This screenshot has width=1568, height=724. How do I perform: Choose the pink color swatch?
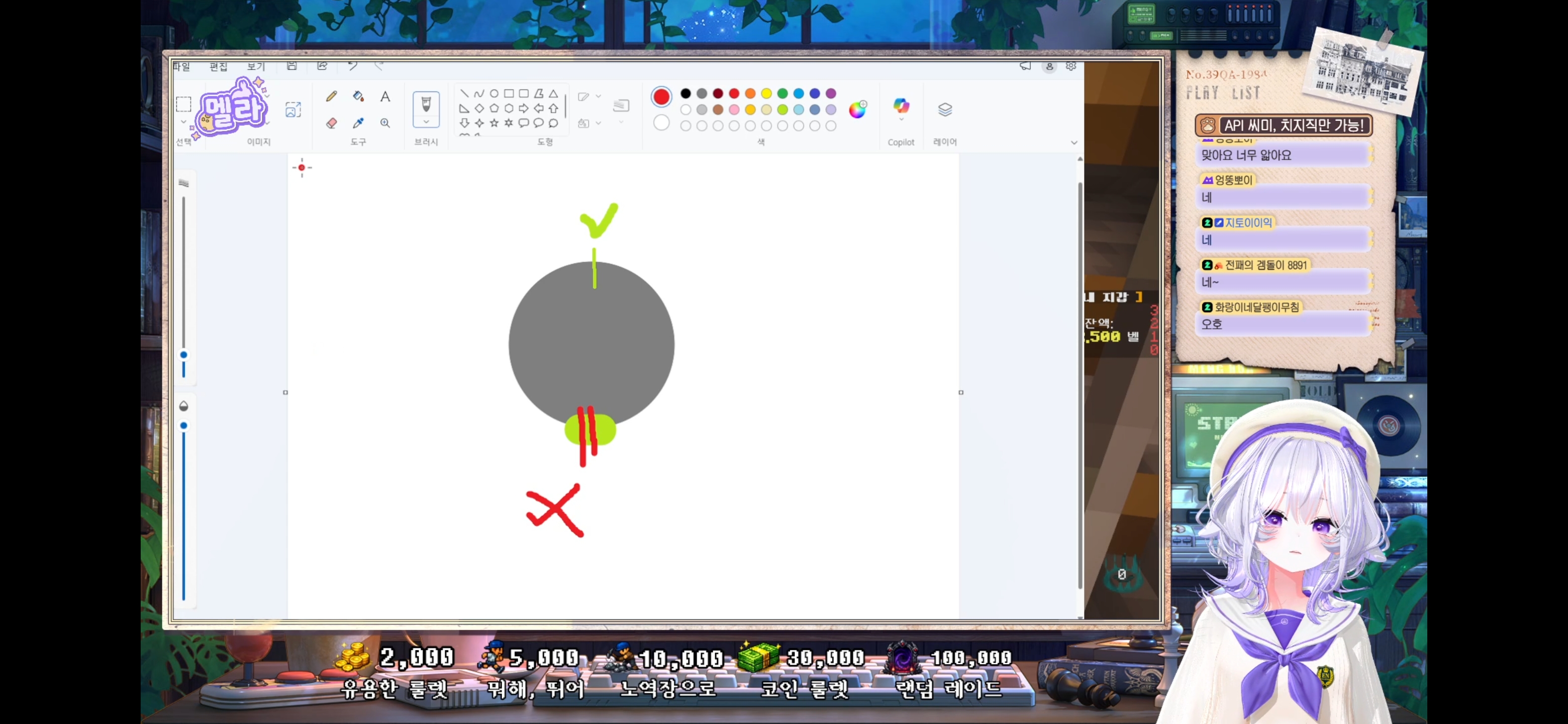pos(734,110)
